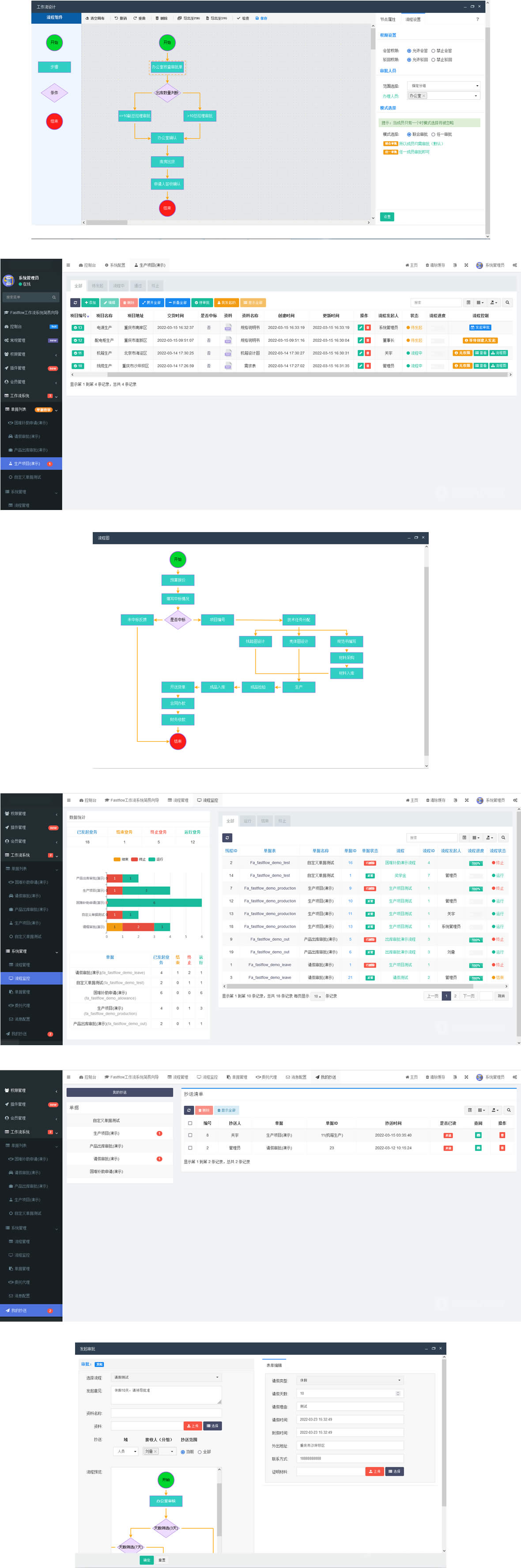Switch to 节点属性 tab in properties panel
This screenshot has height=1568, width=521.
pyautogui.click(x=388, y=19)
